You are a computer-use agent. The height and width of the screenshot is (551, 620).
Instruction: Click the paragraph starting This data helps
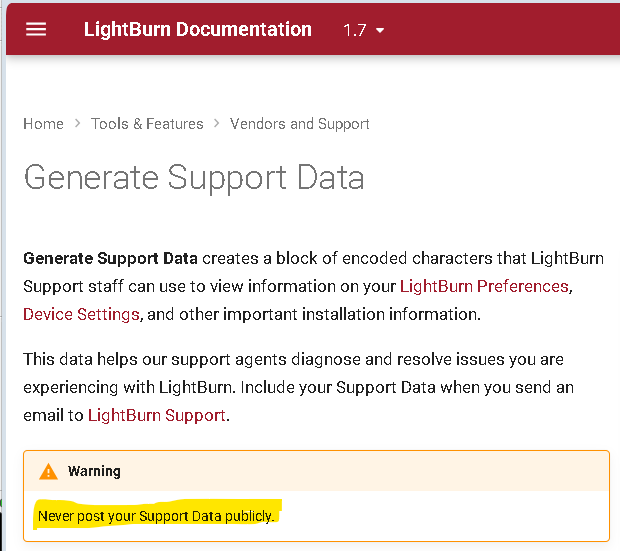299,387
